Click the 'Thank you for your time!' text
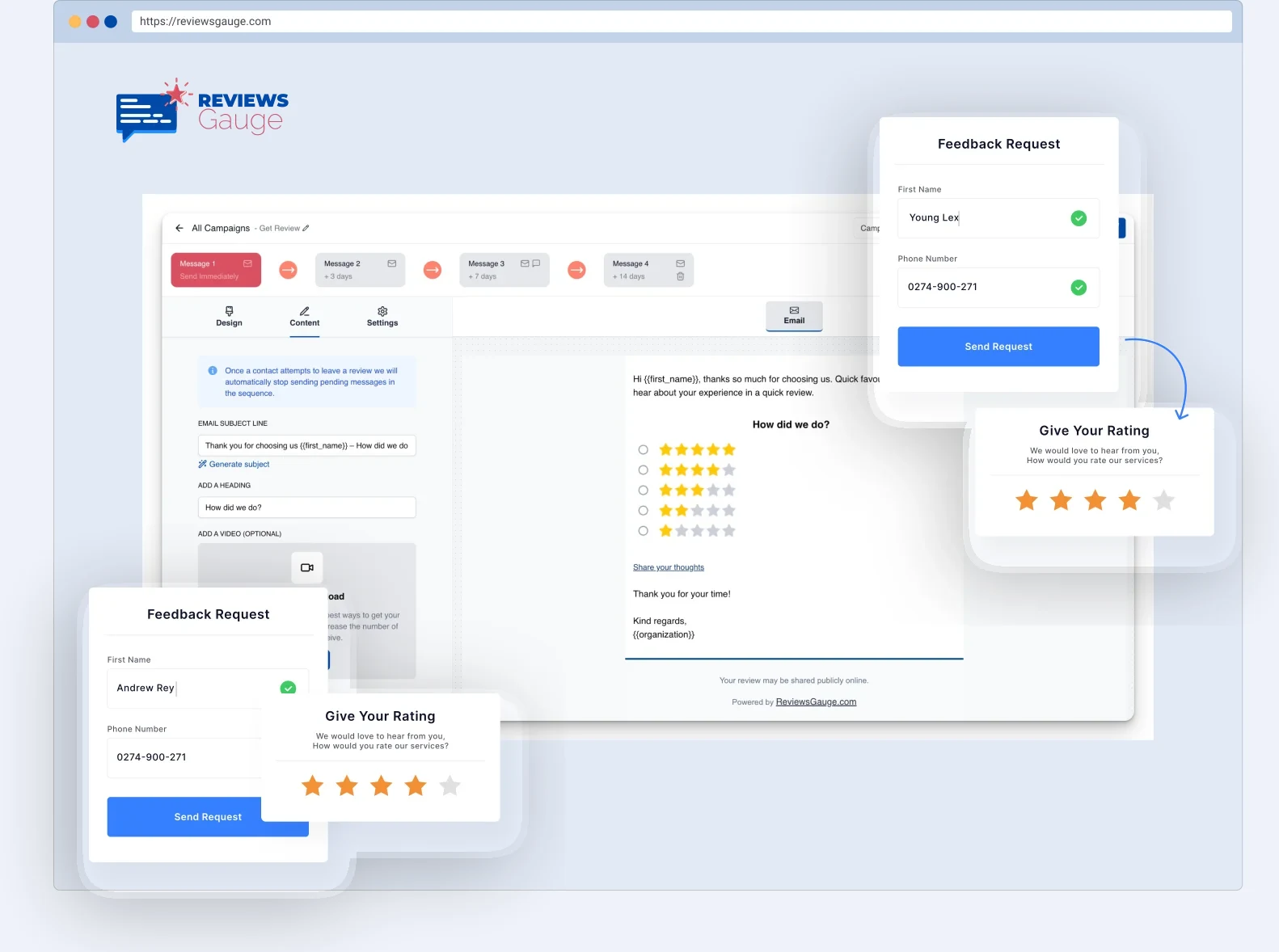Image resolution: width=1279 pixels, height=952 pixels. point(682,594)
